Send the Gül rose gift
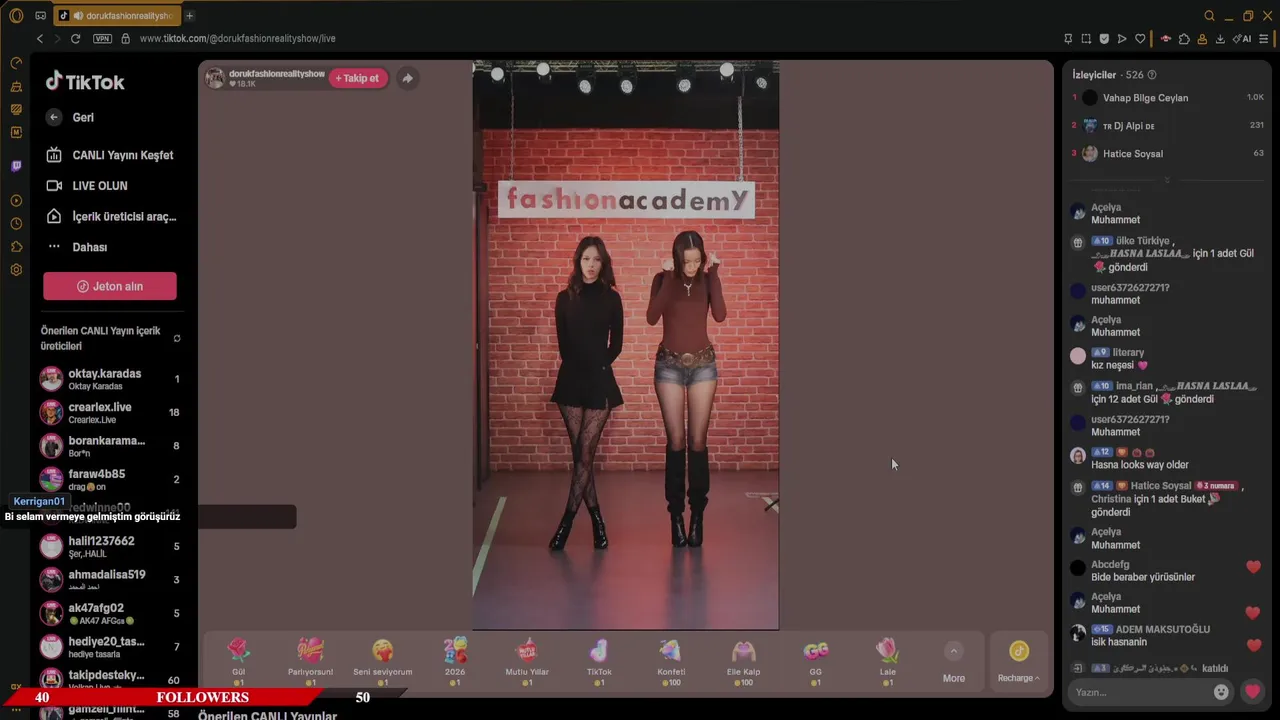Image resolution: width=1280 pixels, height=720 pixels. tap(238, 661)
